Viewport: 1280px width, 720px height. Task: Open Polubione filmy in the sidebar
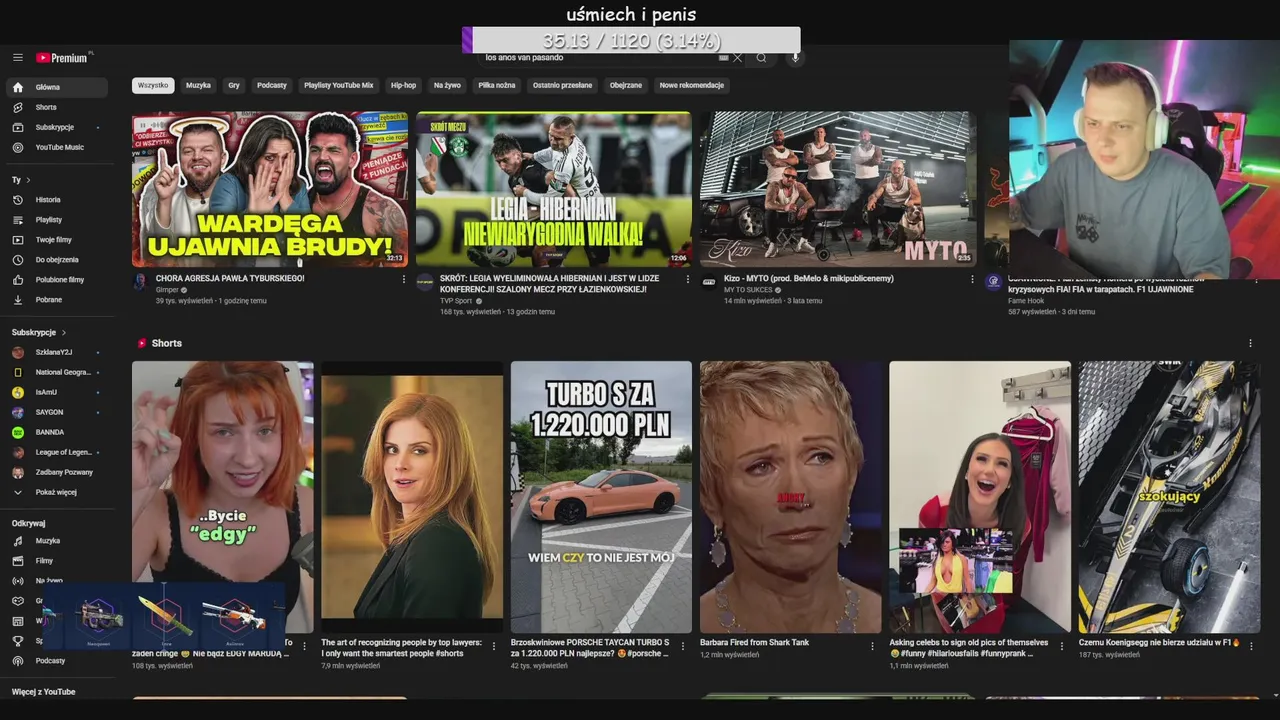coord(58,280)
